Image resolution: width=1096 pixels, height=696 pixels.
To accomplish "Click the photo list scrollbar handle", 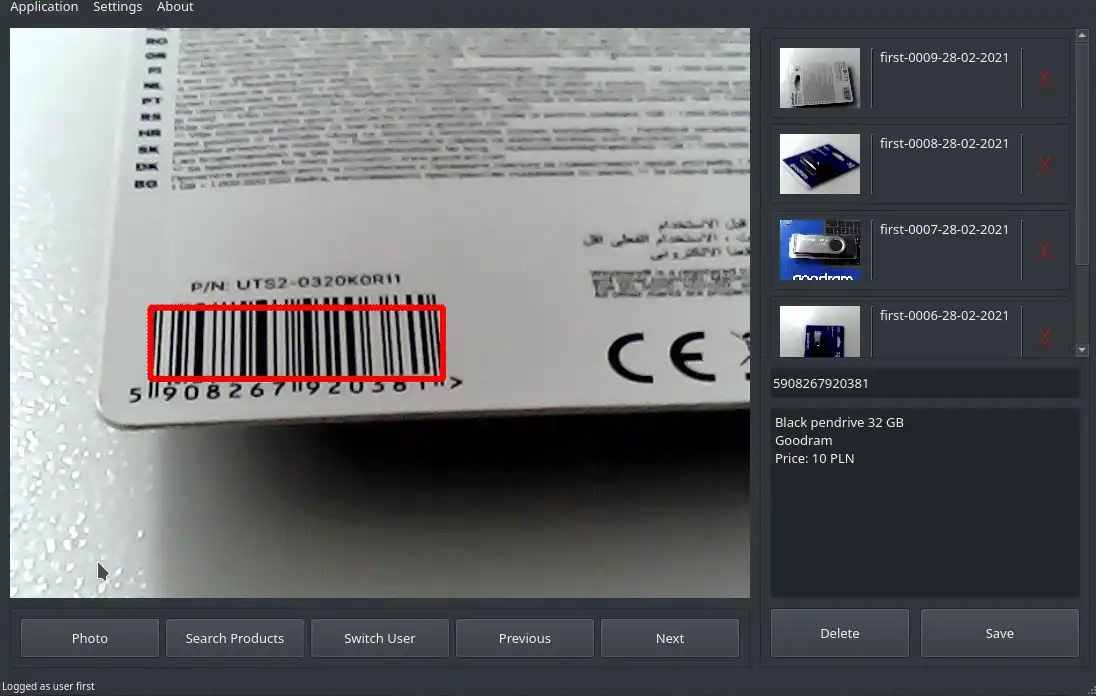I will [x=1082, y=152].
